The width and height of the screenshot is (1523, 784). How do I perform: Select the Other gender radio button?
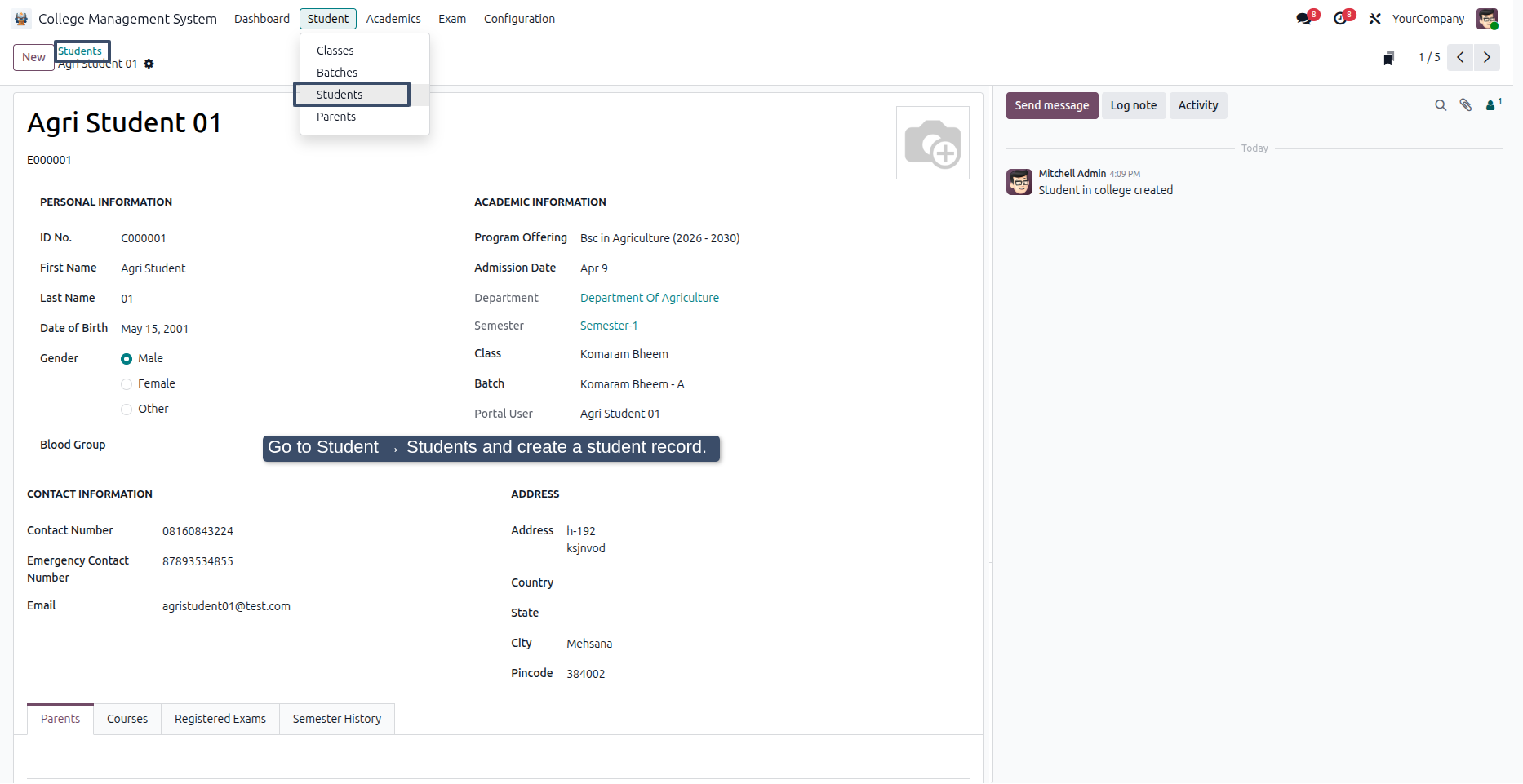[127, 410]
